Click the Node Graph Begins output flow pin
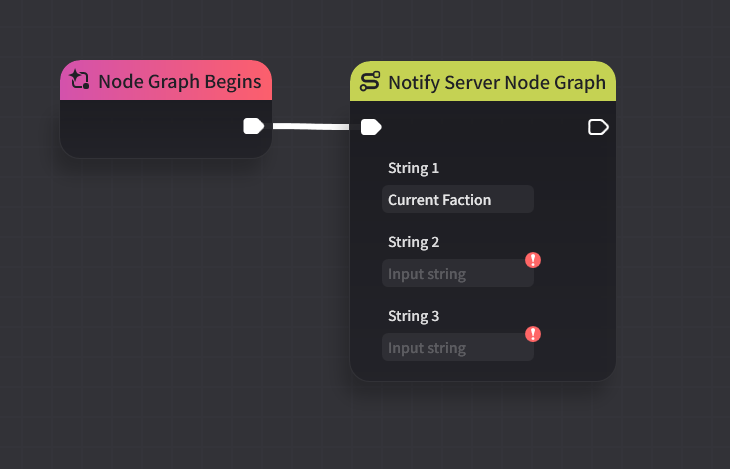Screen dimensions: 730x469 click(x=254, y=126)
